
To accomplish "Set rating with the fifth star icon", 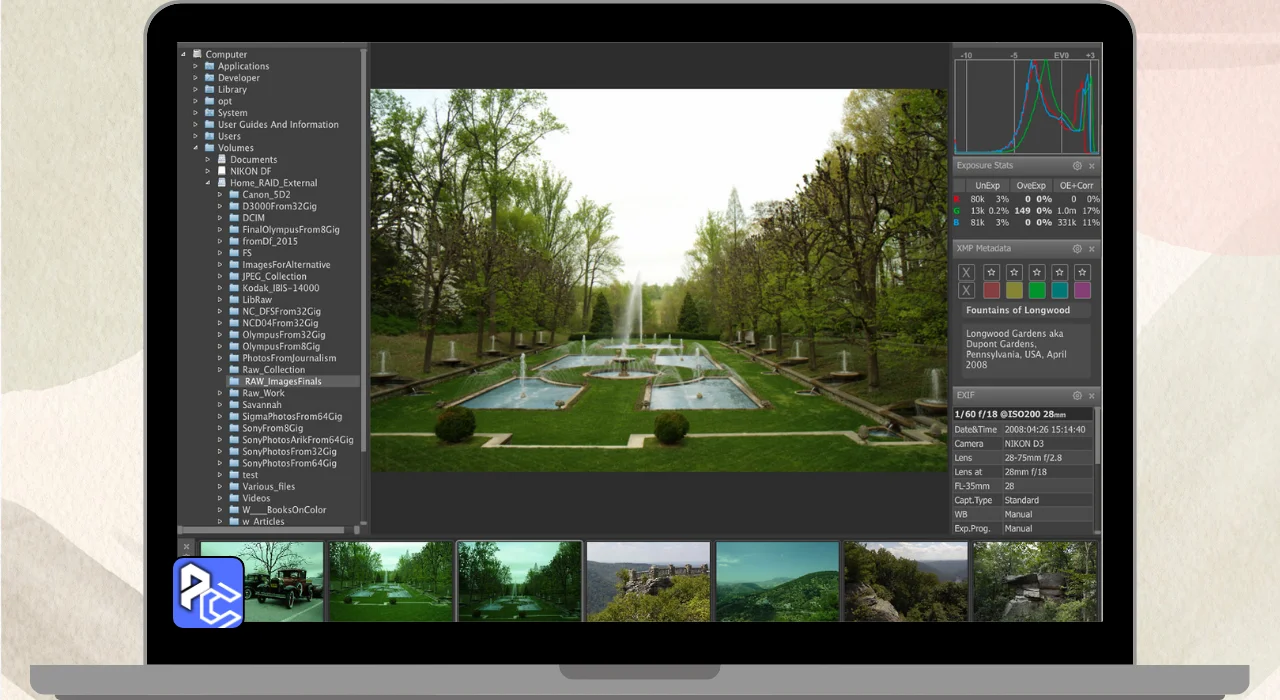I will 1082,272.
